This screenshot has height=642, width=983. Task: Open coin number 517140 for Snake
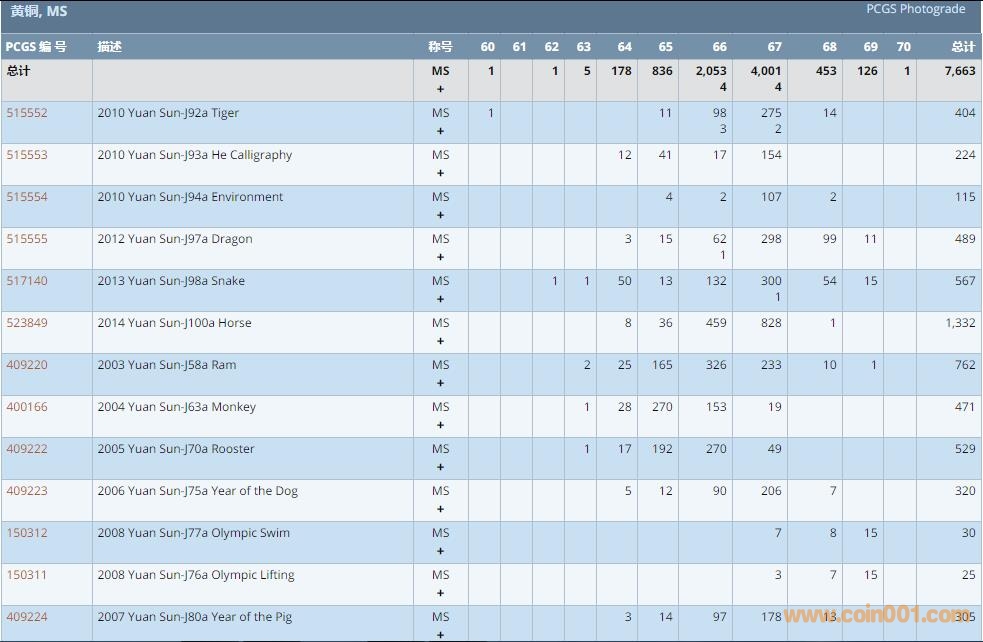[27, 281]
